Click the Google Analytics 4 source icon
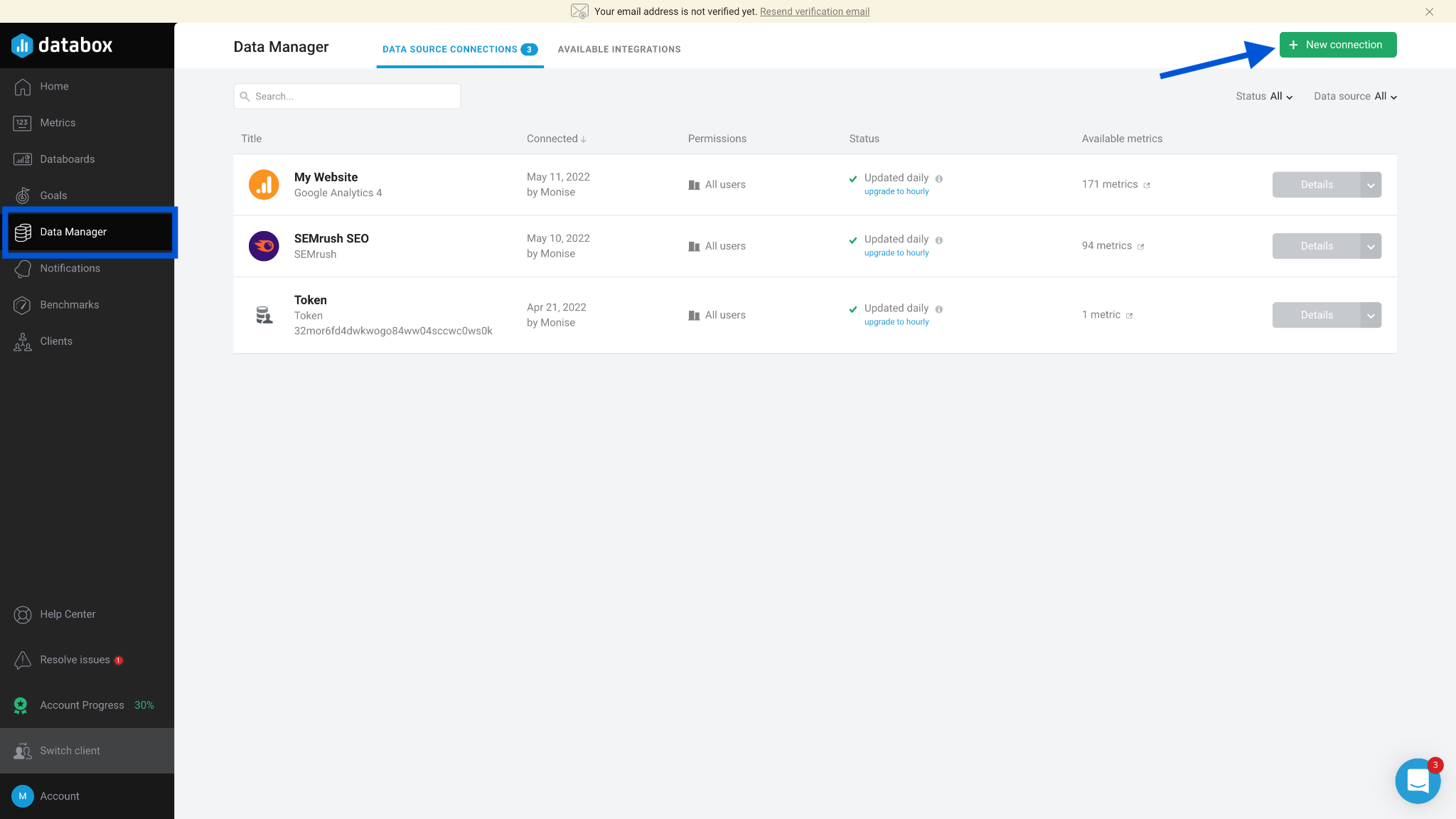Viewport: 1456px width, 819px height. pos(264,184)
